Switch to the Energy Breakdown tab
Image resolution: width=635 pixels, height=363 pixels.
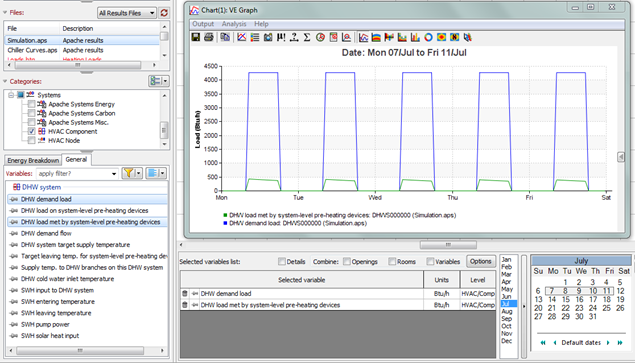click(x=33, y=160)
